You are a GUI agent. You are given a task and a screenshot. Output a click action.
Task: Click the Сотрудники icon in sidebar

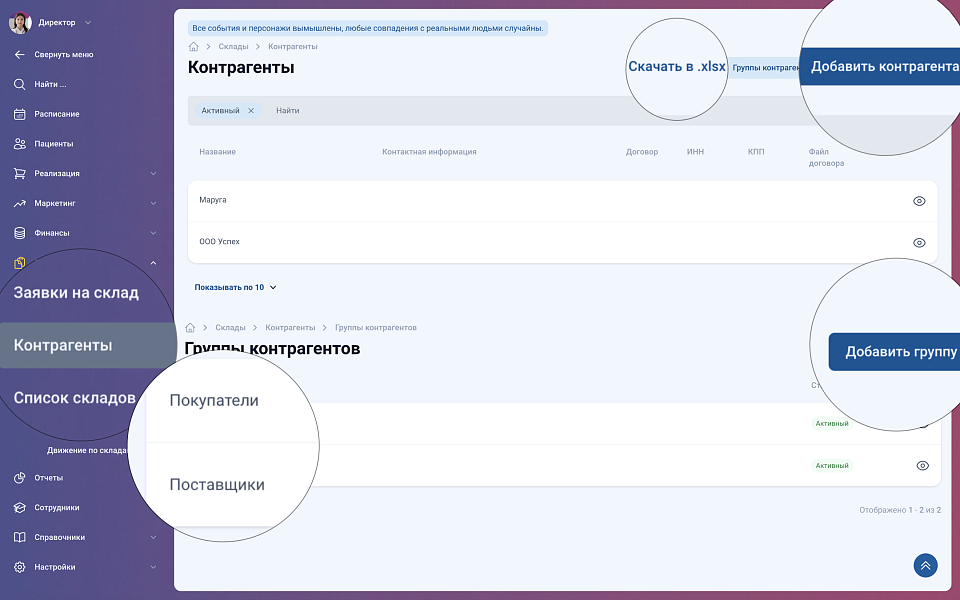coord(19,507)
